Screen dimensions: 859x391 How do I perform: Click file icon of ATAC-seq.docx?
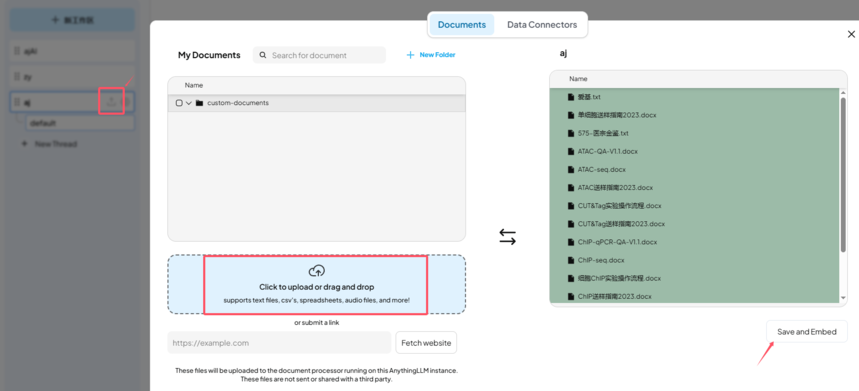[571, 169]
